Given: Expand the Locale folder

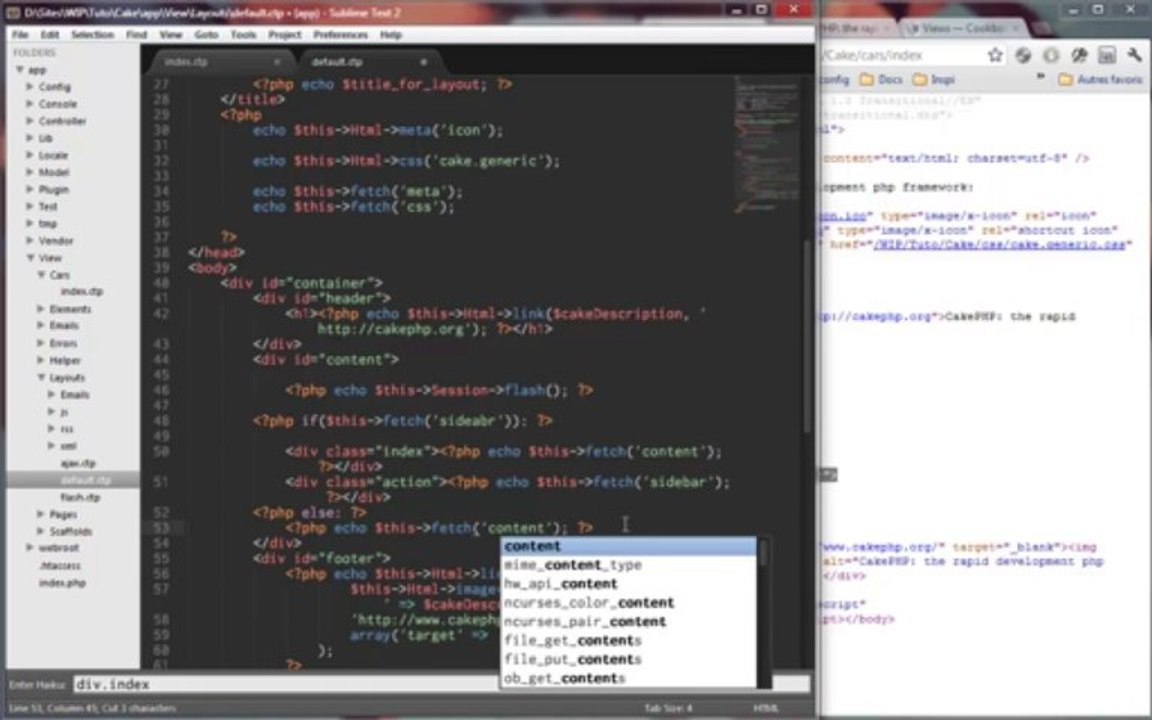Looking at the screenshot, I should click(x=30, y=155).
